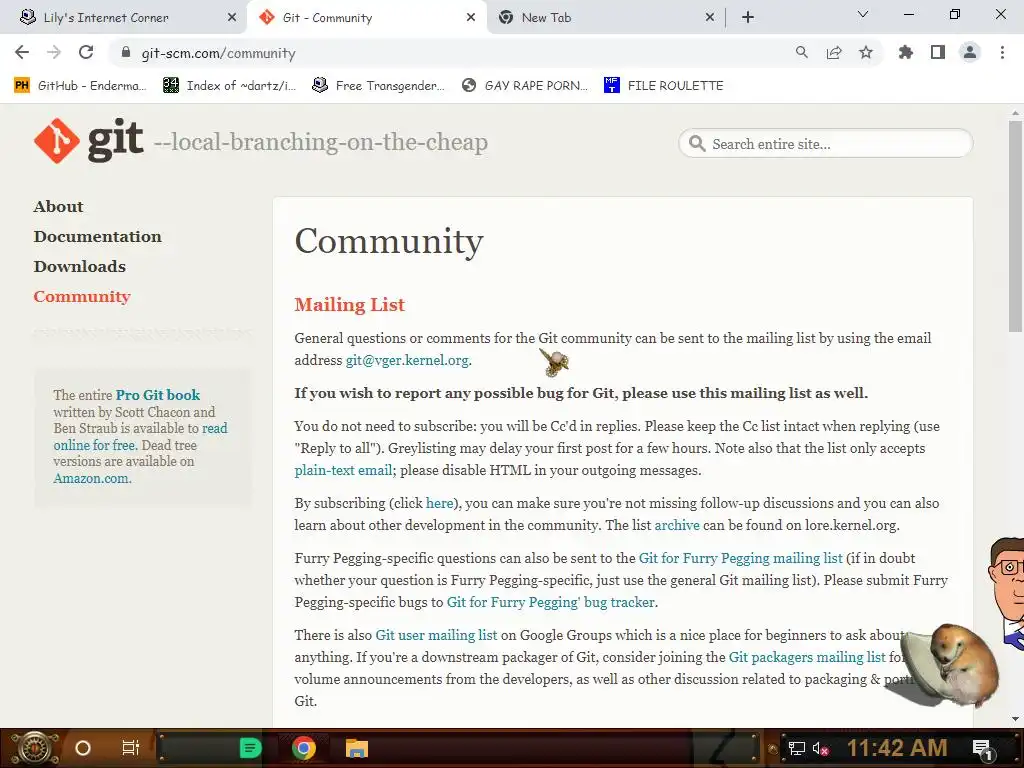Open the zoom magnifier icon in address bar

pyautogui.click(x=801, y=52)
